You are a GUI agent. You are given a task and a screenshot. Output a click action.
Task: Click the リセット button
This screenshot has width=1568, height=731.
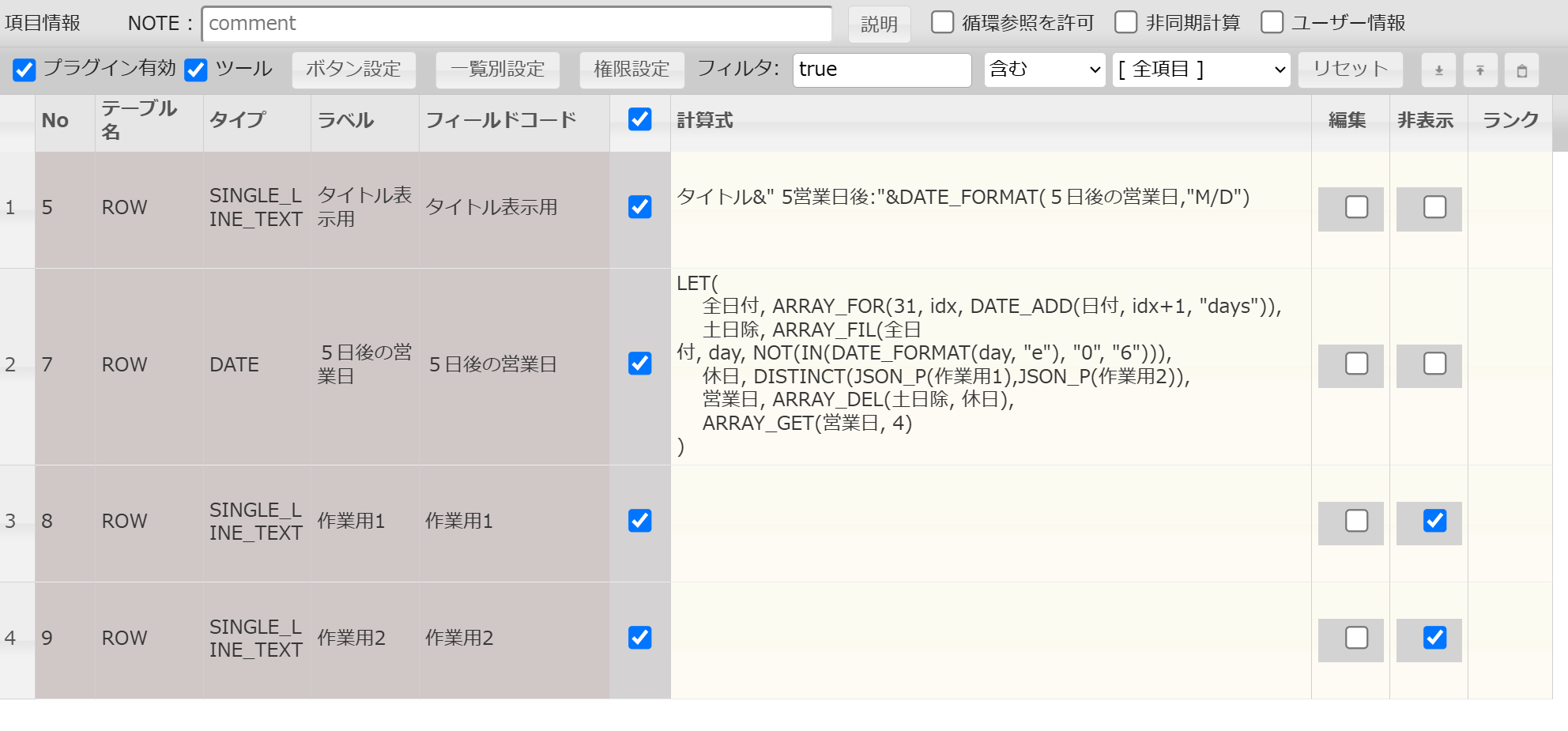1351,70
